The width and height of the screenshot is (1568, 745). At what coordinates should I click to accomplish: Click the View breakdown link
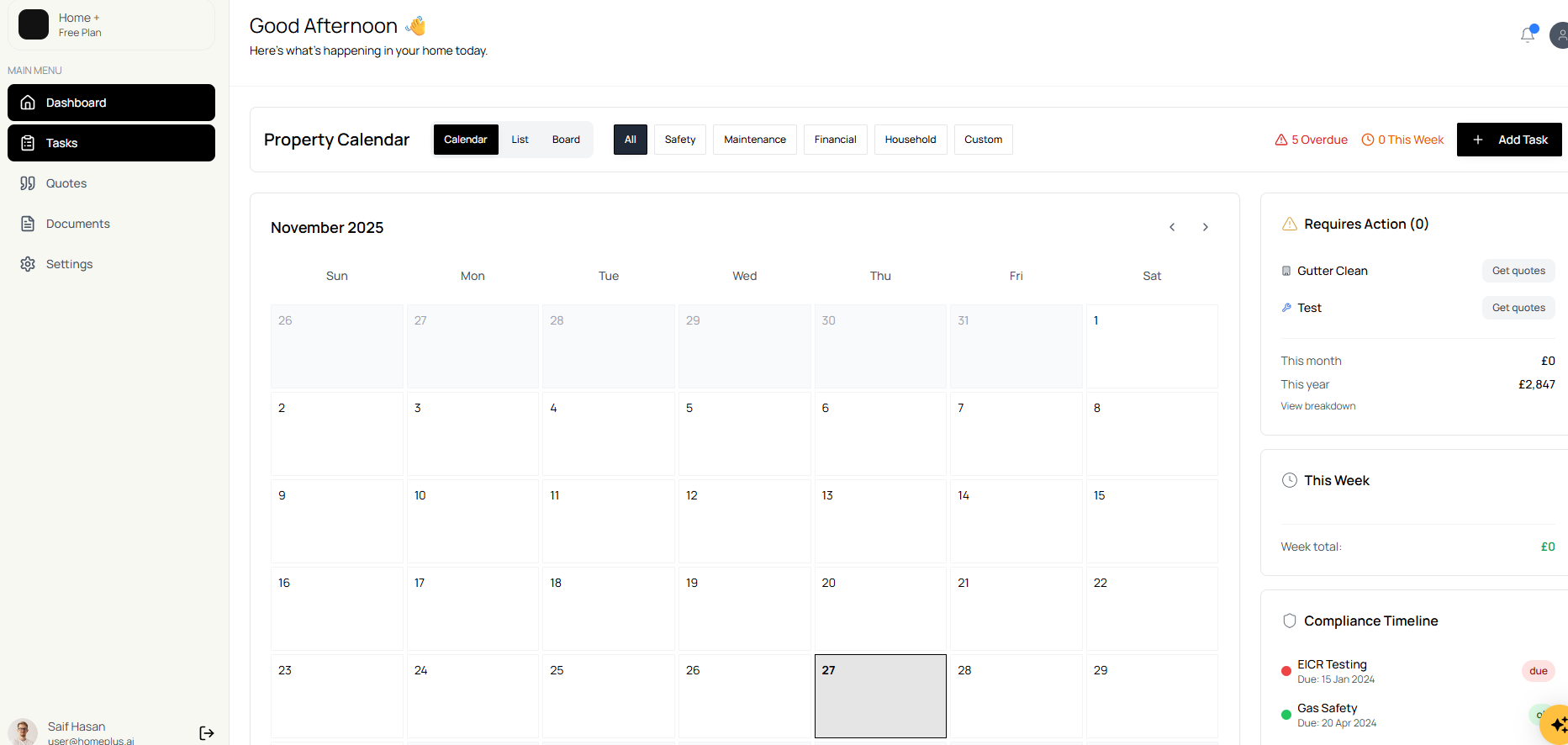(1318, 406)
